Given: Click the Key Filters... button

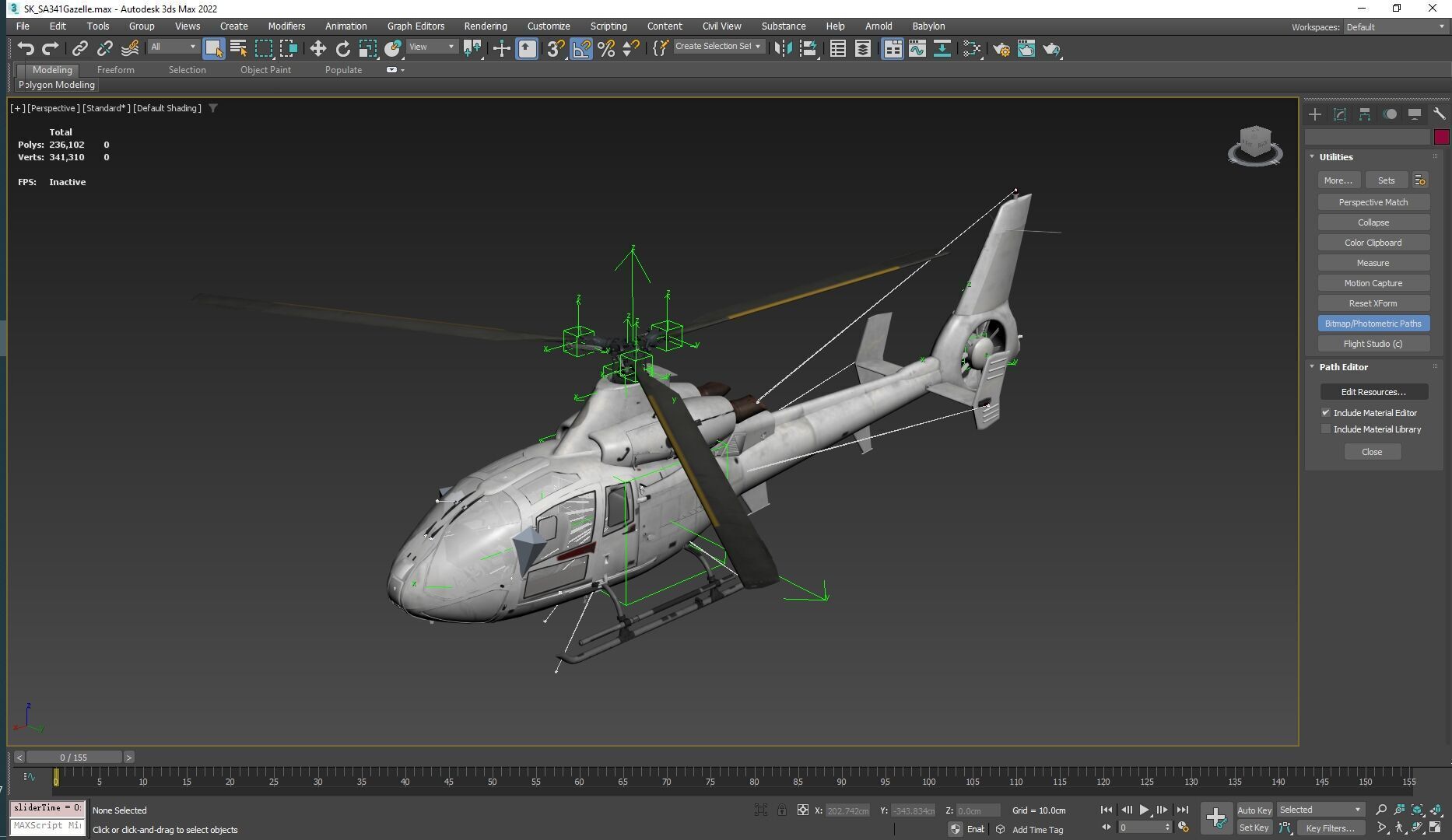Looking at the screenshot, I should tap(1330, 828).
